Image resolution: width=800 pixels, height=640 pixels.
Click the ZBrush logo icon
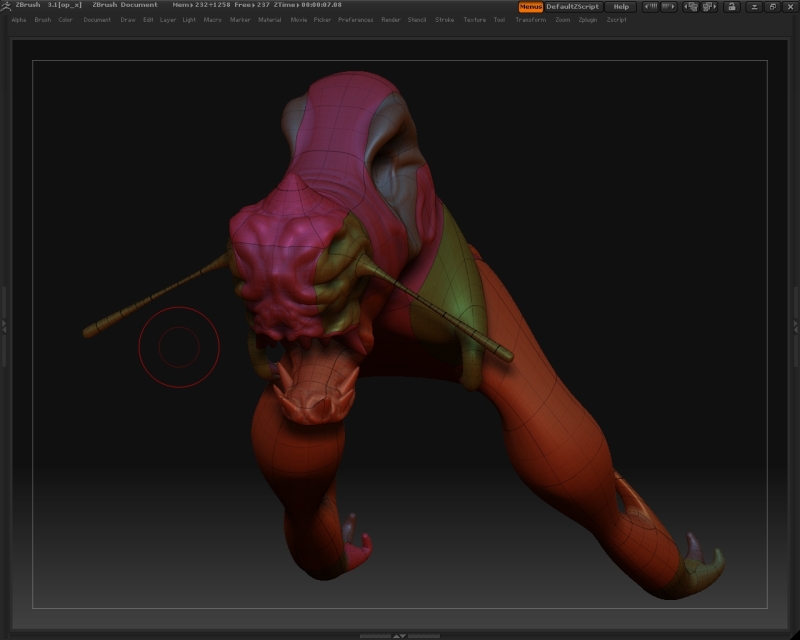click(x=6, y=6)
